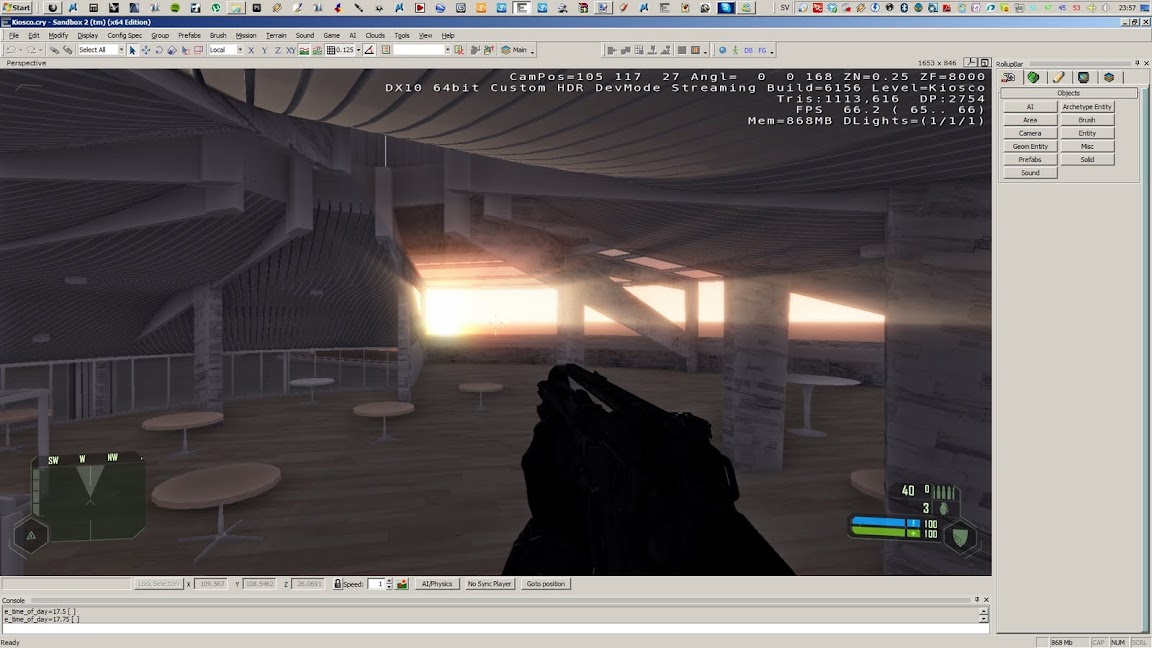Image resolution: width=1152 pixels, height=648 pixels.
Task: Click the Save Selected Objects icon
Action: pyautogui.click(x=475, y=50)
